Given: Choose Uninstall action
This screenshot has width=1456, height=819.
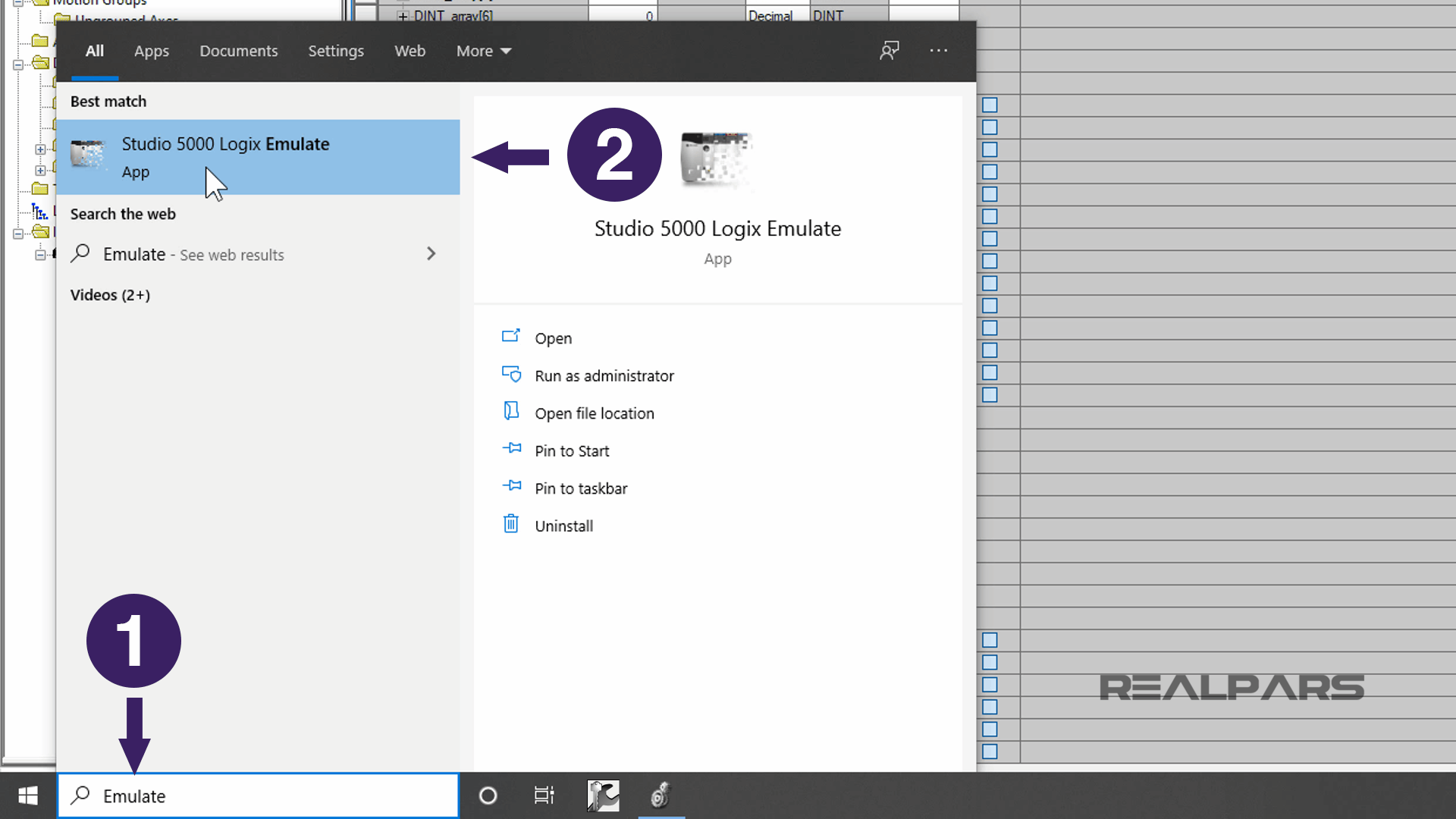Looking at the screenshot, I should [x=563, y=526].
